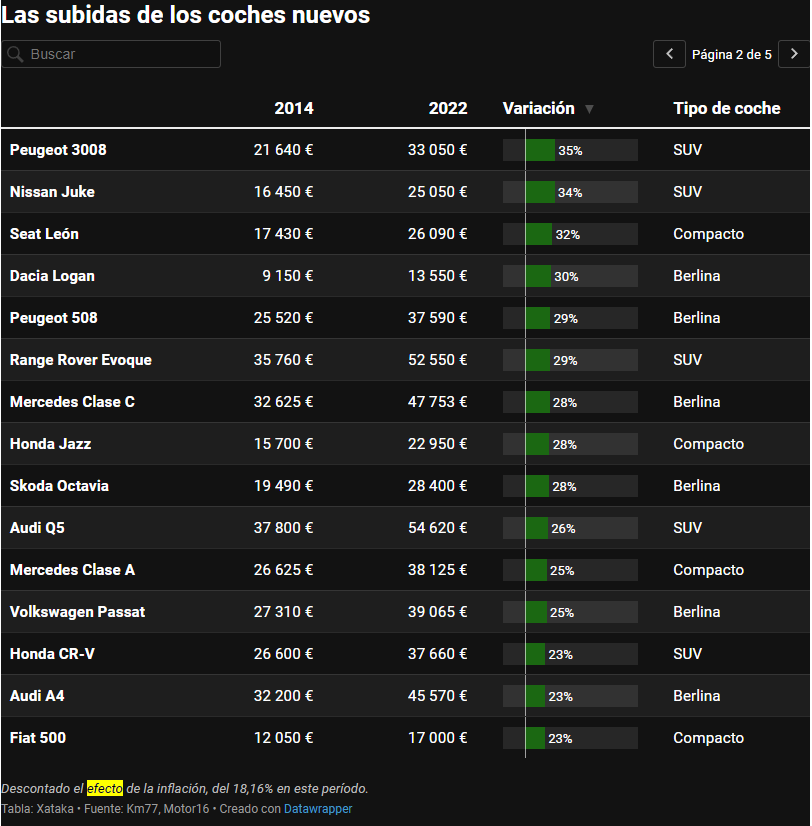Click the 13 550 € price cell
The width and height of the screenshot is (812, 826).
pyautogui.click(x=437, y=276)
